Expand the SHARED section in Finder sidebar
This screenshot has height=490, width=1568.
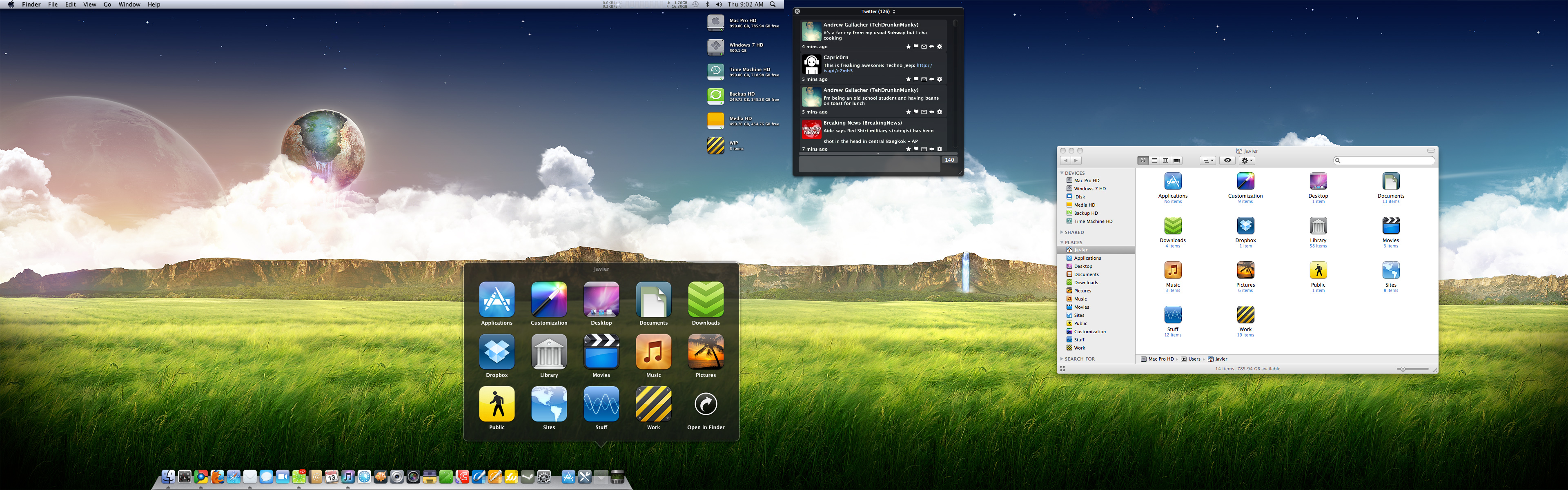point(1062,232)
